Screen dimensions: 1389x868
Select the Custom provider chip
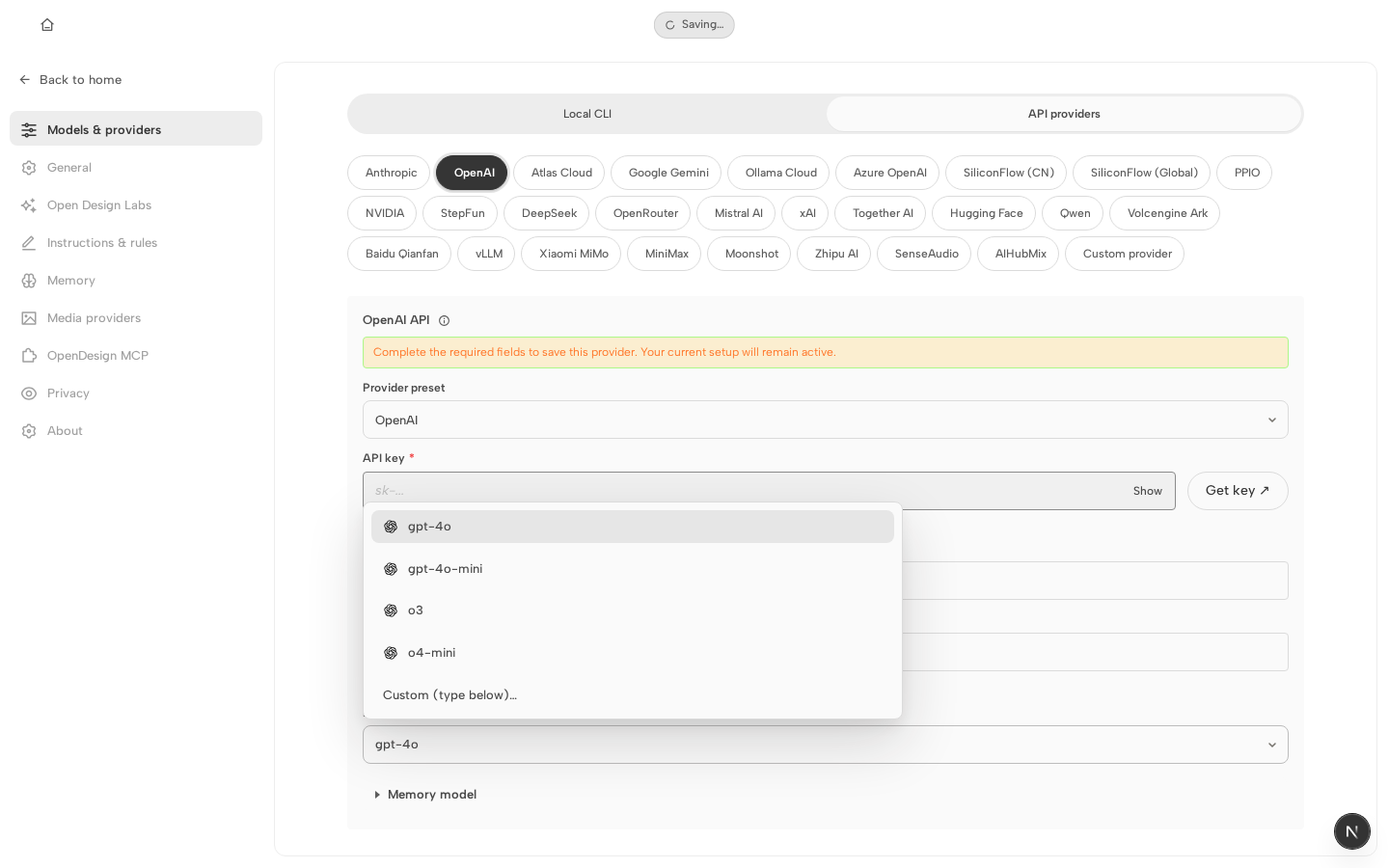point(1125,254)
